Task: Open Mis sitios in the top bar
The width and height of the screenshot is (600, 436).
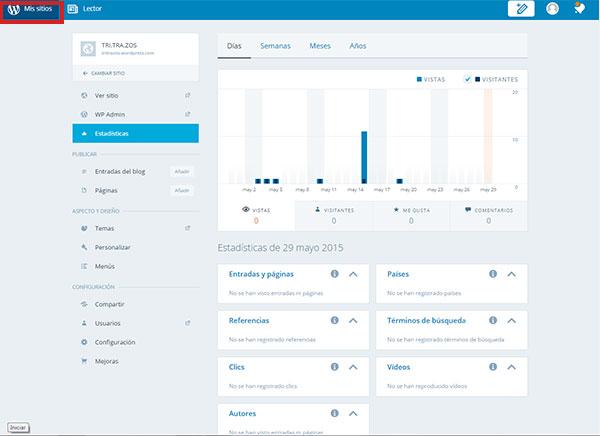Action: coord(33,9)
